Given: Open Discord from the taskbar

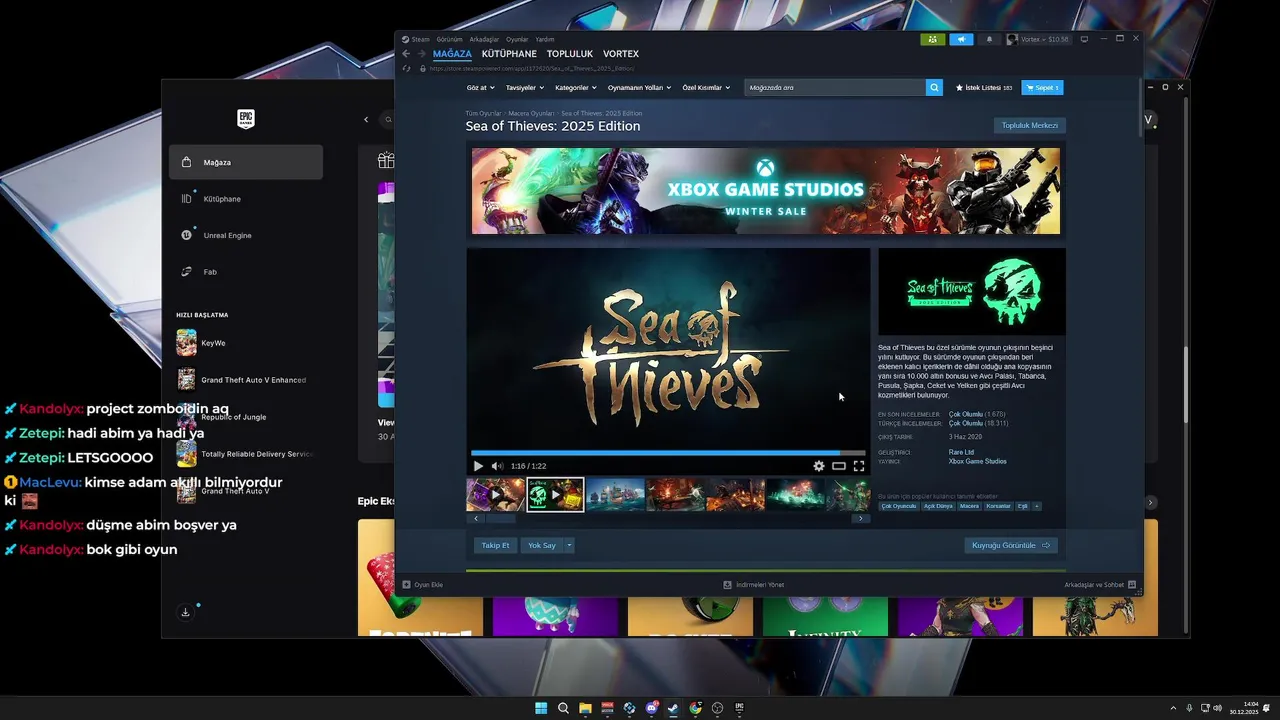Looking at the screenshot, I should click(x=651, y=708).
